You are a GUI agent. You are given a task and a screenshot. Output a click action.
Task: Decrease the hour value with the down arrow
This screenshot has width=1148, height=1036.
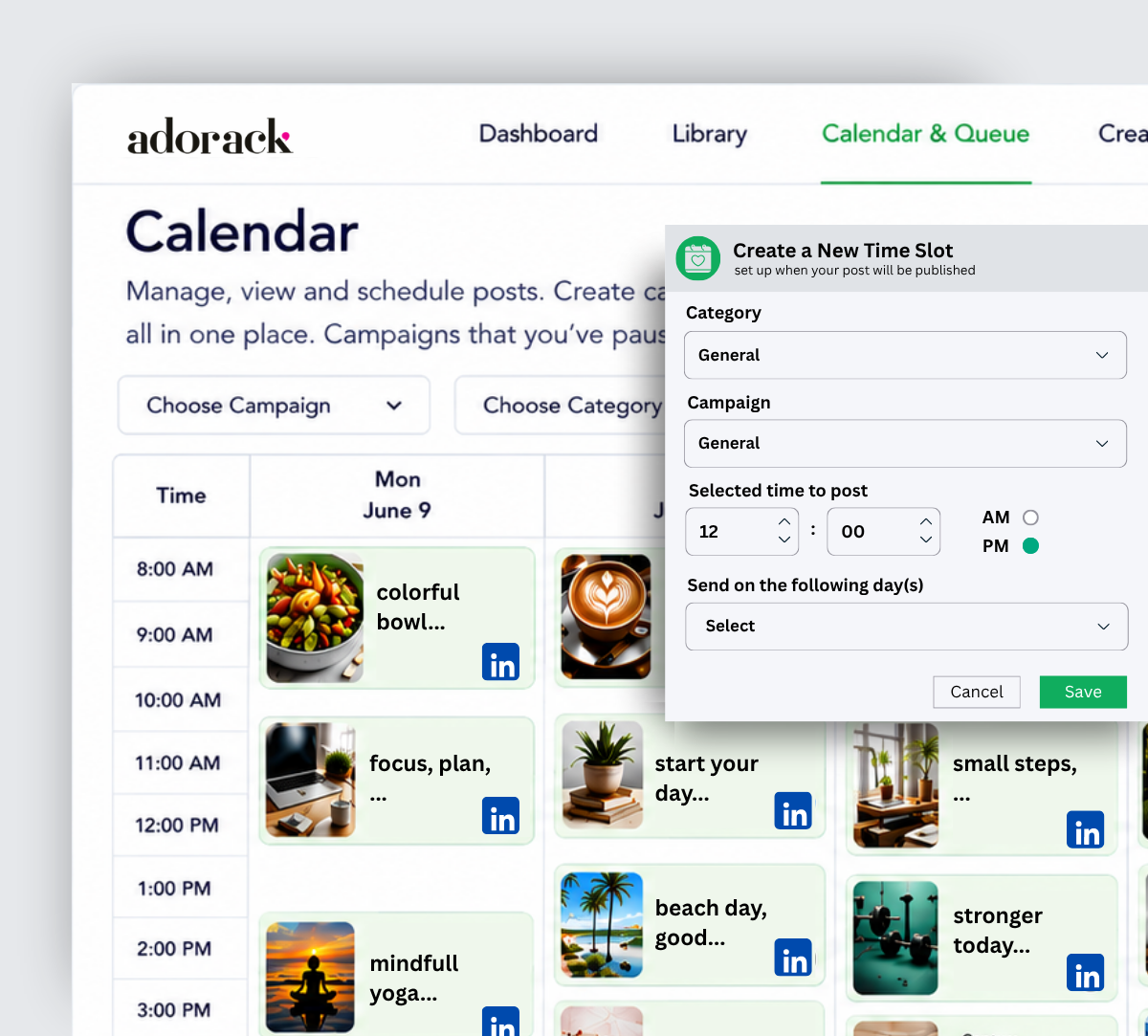784,540
